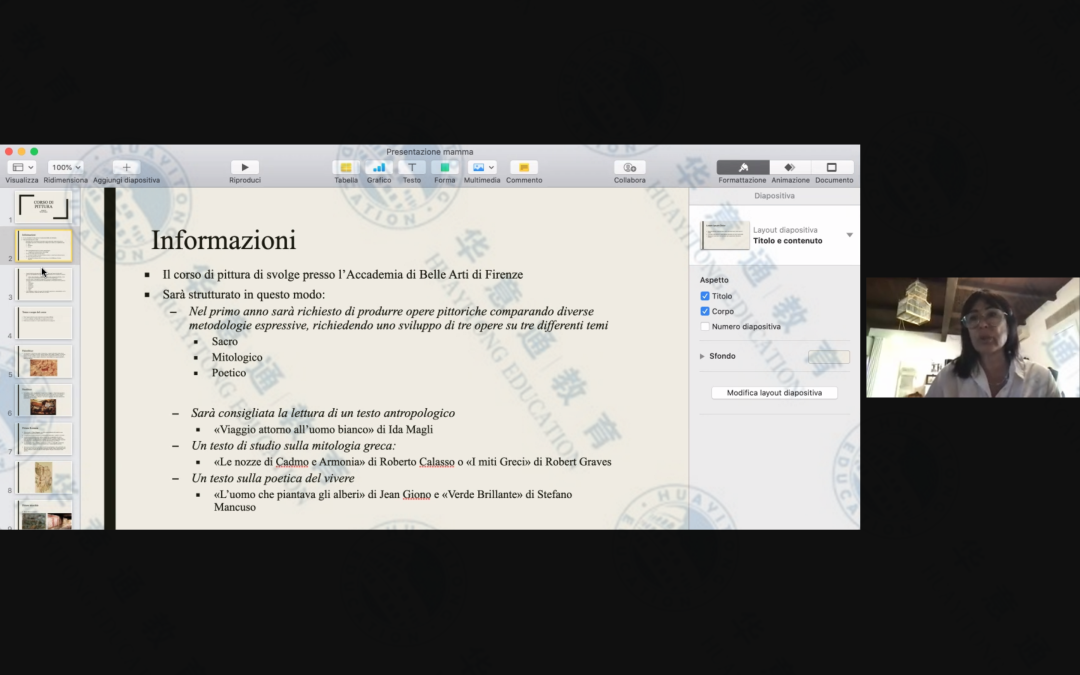The height and width of the screenshot is (675, 1080).
Task: Click the Sfondo background color swatch
Action: 829,357
